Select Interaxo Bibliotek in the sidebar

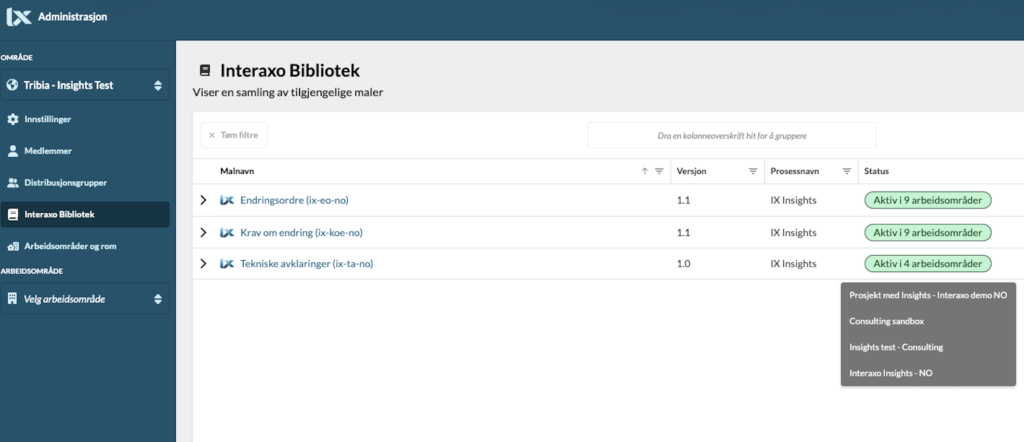pyautogui.click(x=85, y=214)
